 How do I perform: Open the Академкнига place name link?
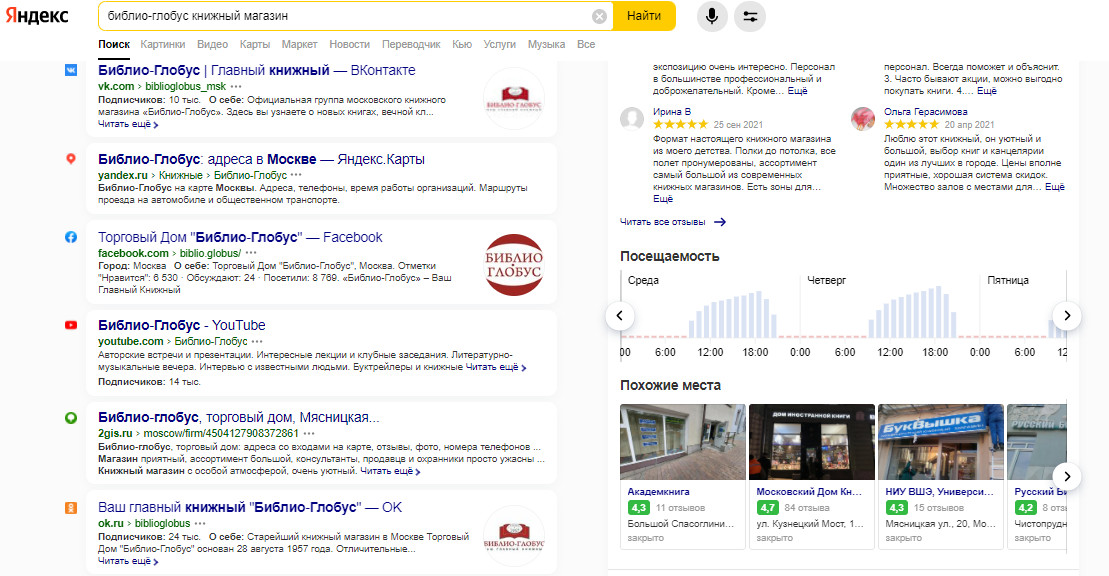[x=658, y=491]
